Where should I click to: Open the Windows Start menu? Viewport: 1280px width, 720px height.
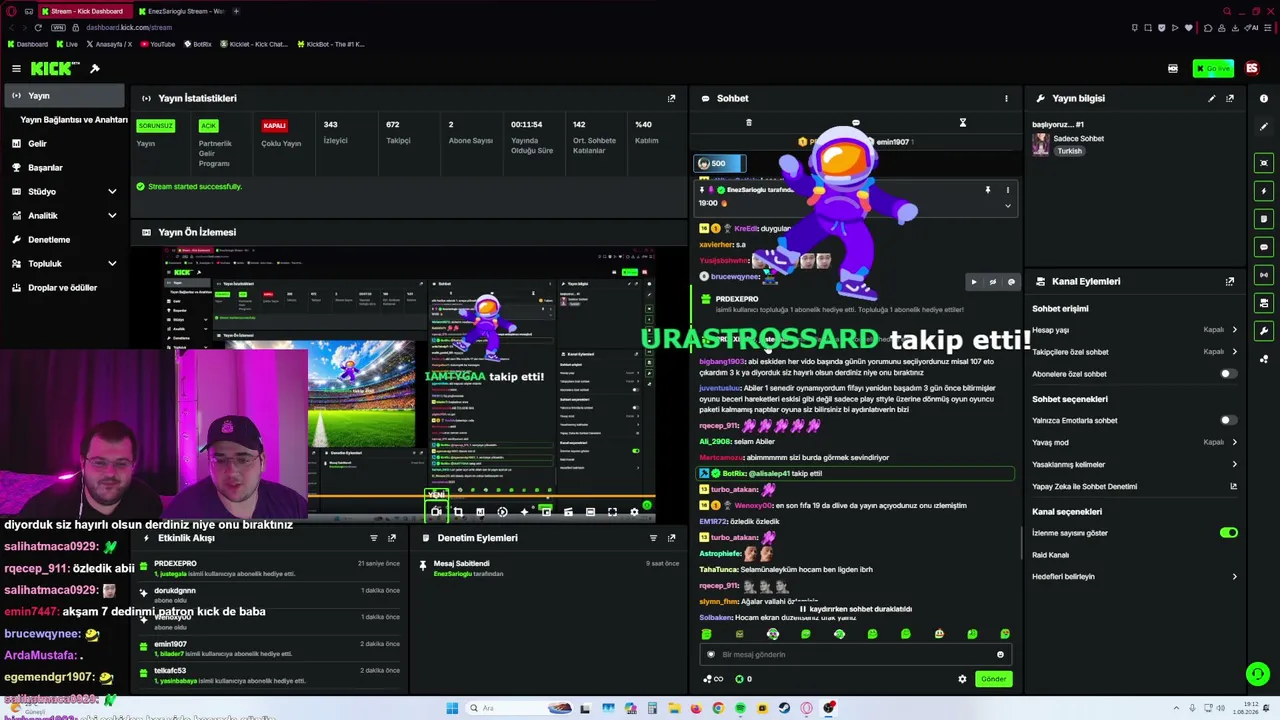pyautogui.click(x=452, y=709)
